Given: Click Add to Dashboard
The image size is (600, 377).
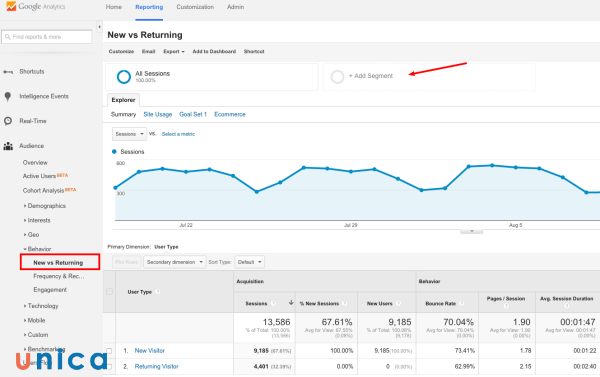Looking at the screenshot, I should (214, 51).
